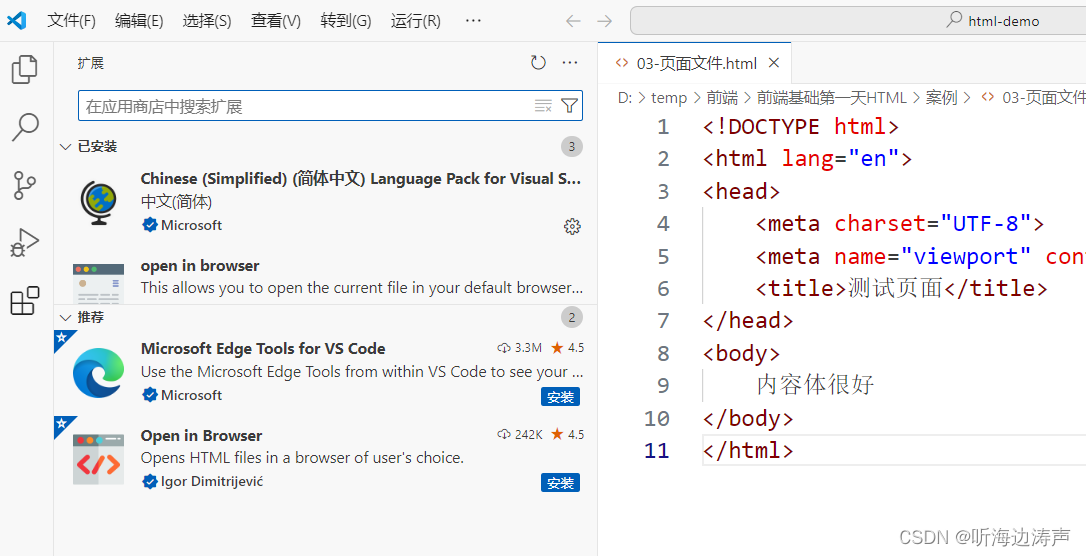
Task: Click Chinese Language Pack globe icon
Action: pyautogui.click(x=98, y=202)
